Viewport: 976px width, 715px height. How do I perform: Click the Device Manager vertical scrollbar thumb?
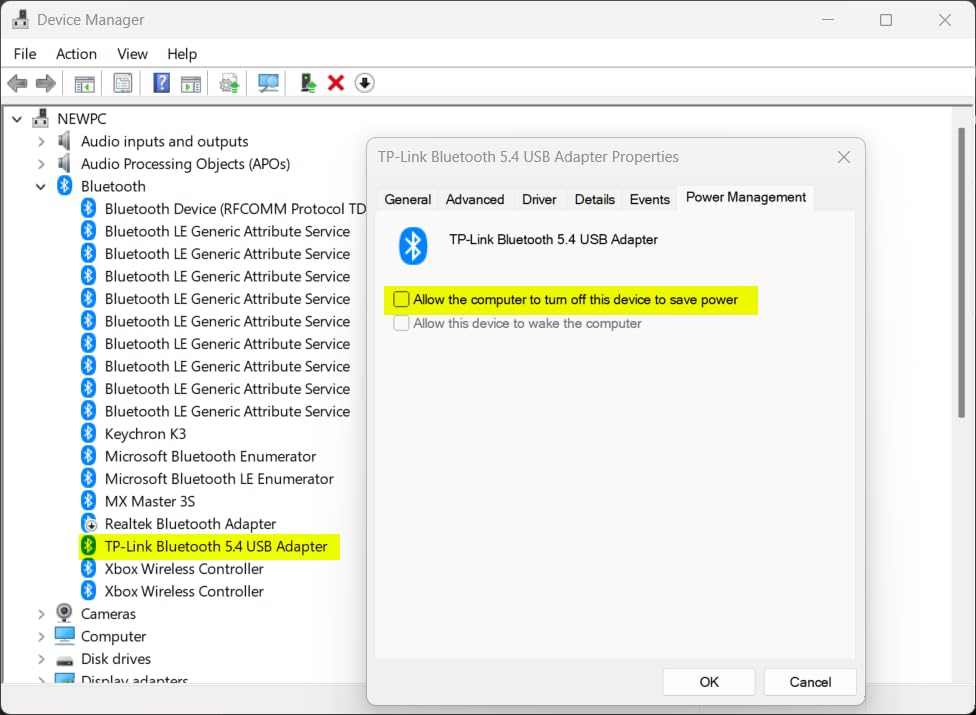click(x=961, y=273)
